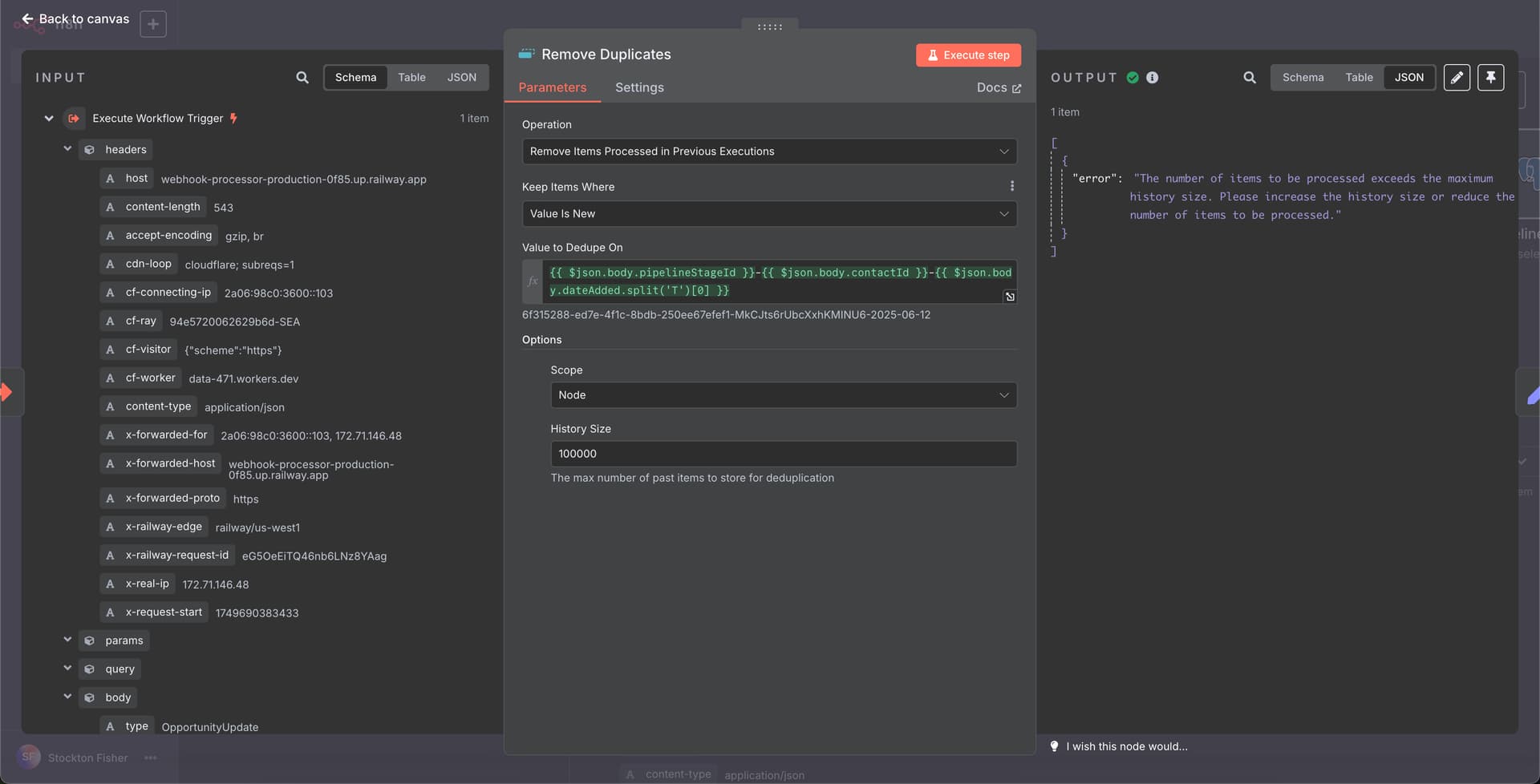Expand the expression editor for Value to Dedupe On
The height and width of the screenshot is (784, 1540).
click(x=1010, y=297)
